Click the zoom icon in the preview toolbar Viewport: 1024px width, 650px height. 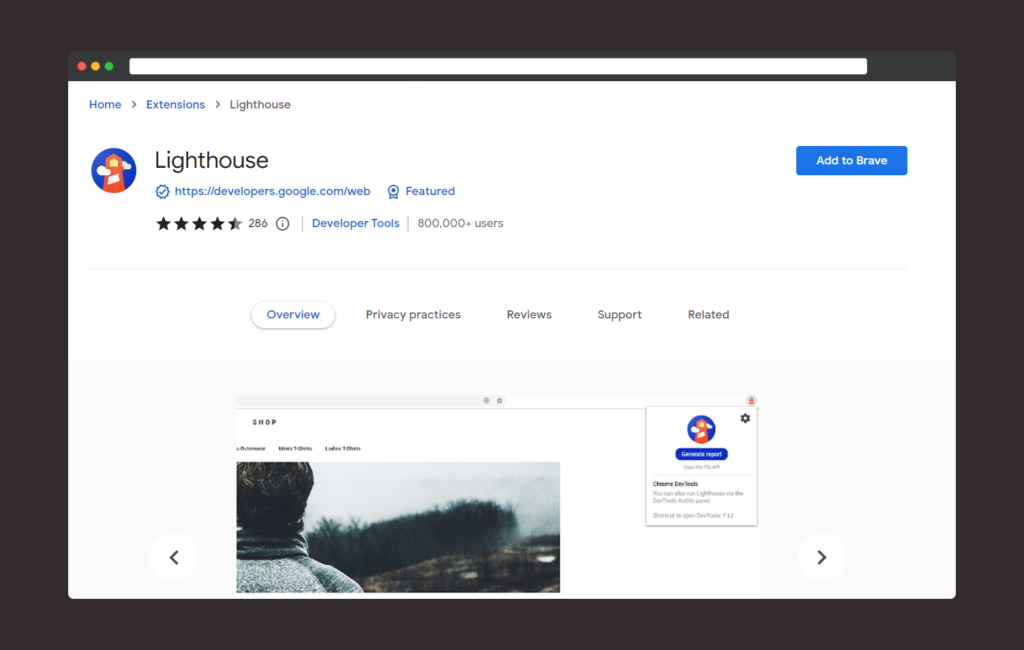pos(487,400)
